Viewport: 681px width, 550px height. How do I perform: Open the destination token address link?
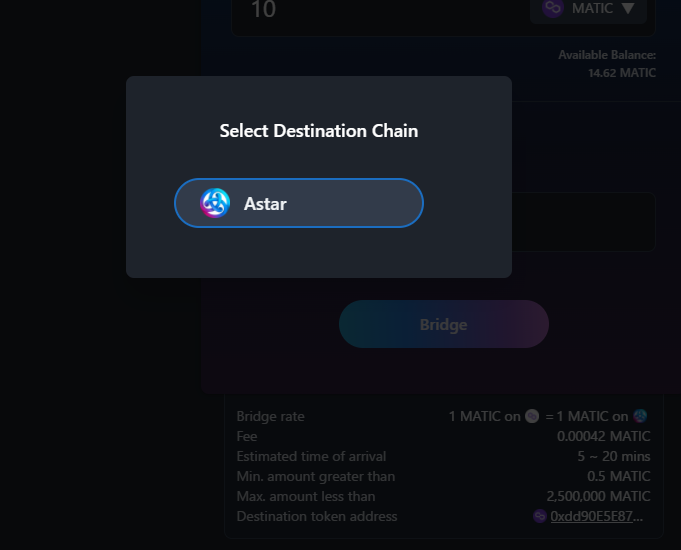click(597, 516)
